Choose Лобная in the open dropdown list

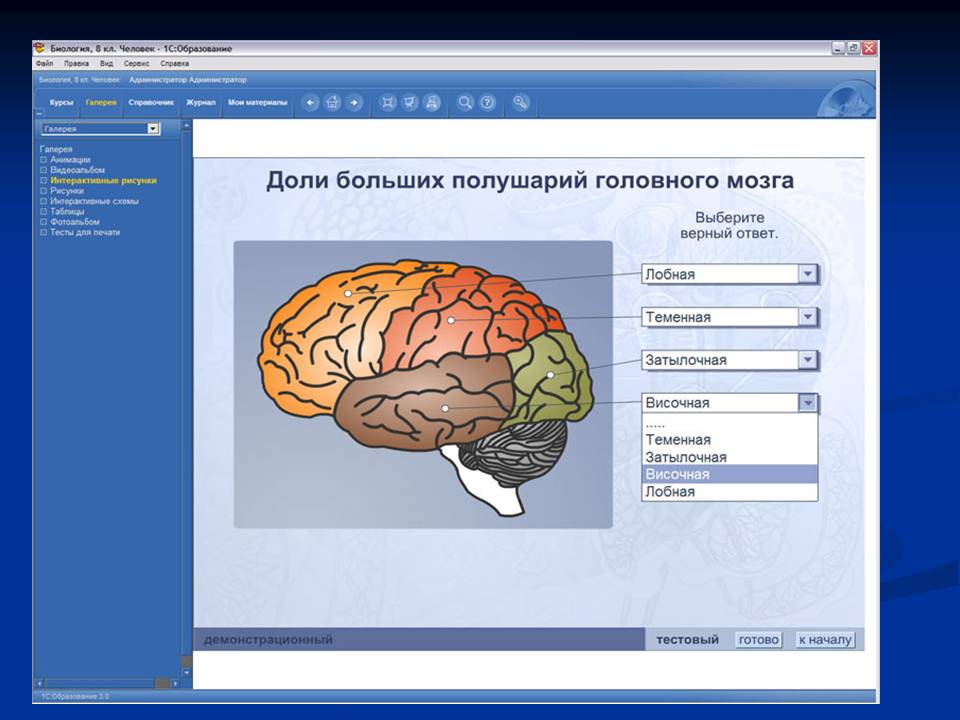click(x=670, y=492)
